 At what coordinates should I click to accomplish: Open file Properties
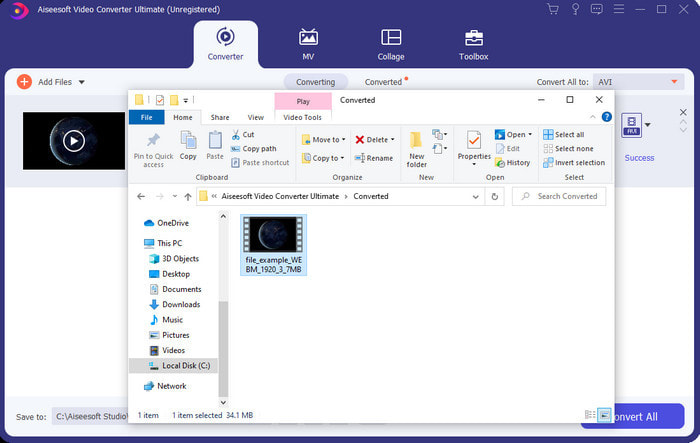[474, 147]
